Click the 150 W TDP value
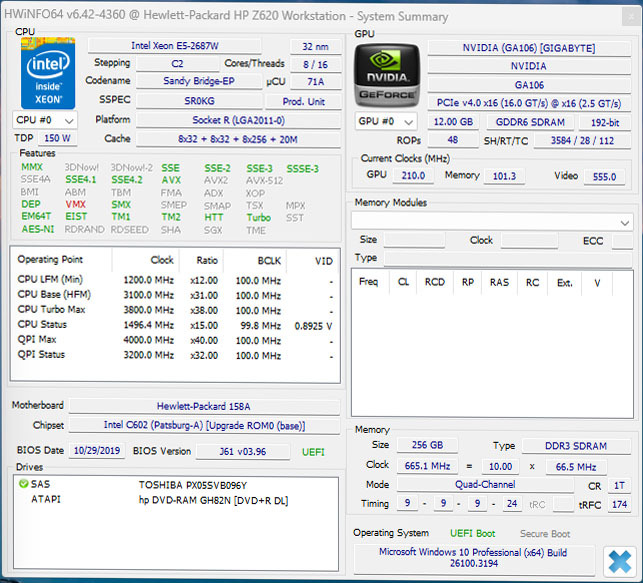The width and height of the screenshot is (643, 583). coord(57,138)
